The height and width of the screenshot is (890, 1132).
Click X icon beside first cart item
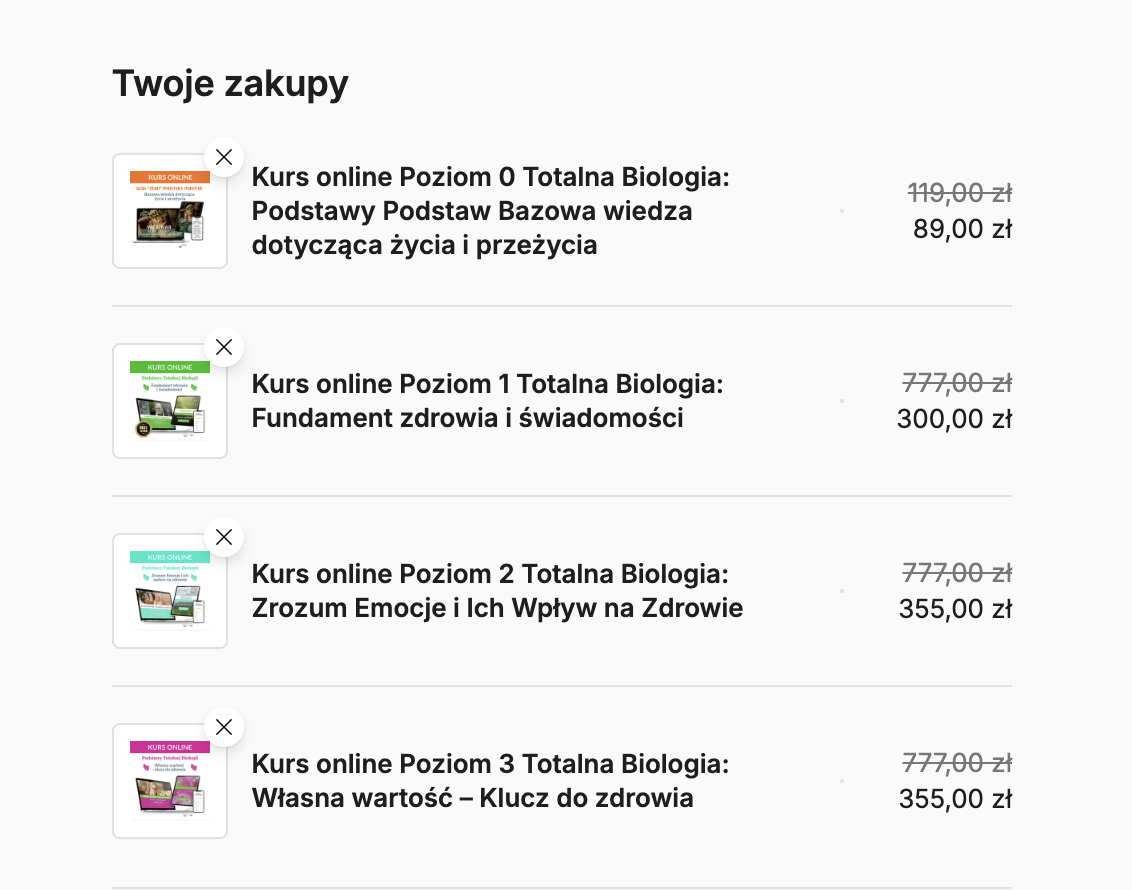tap(224, 157)
